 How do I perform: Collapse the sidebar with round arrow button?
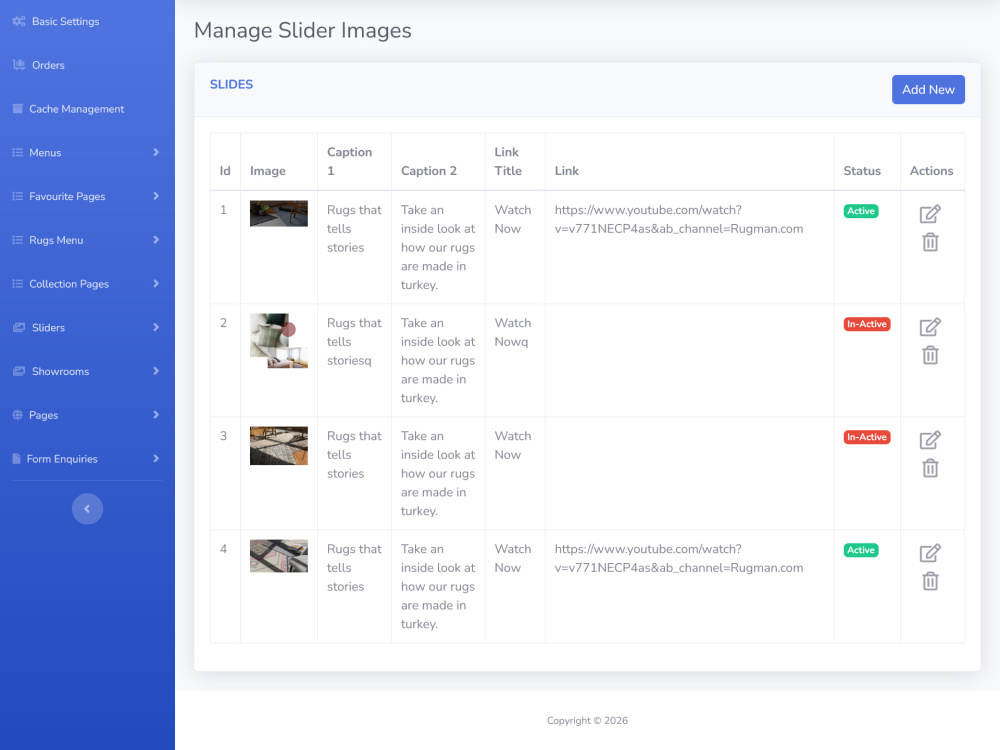point(87,509)
